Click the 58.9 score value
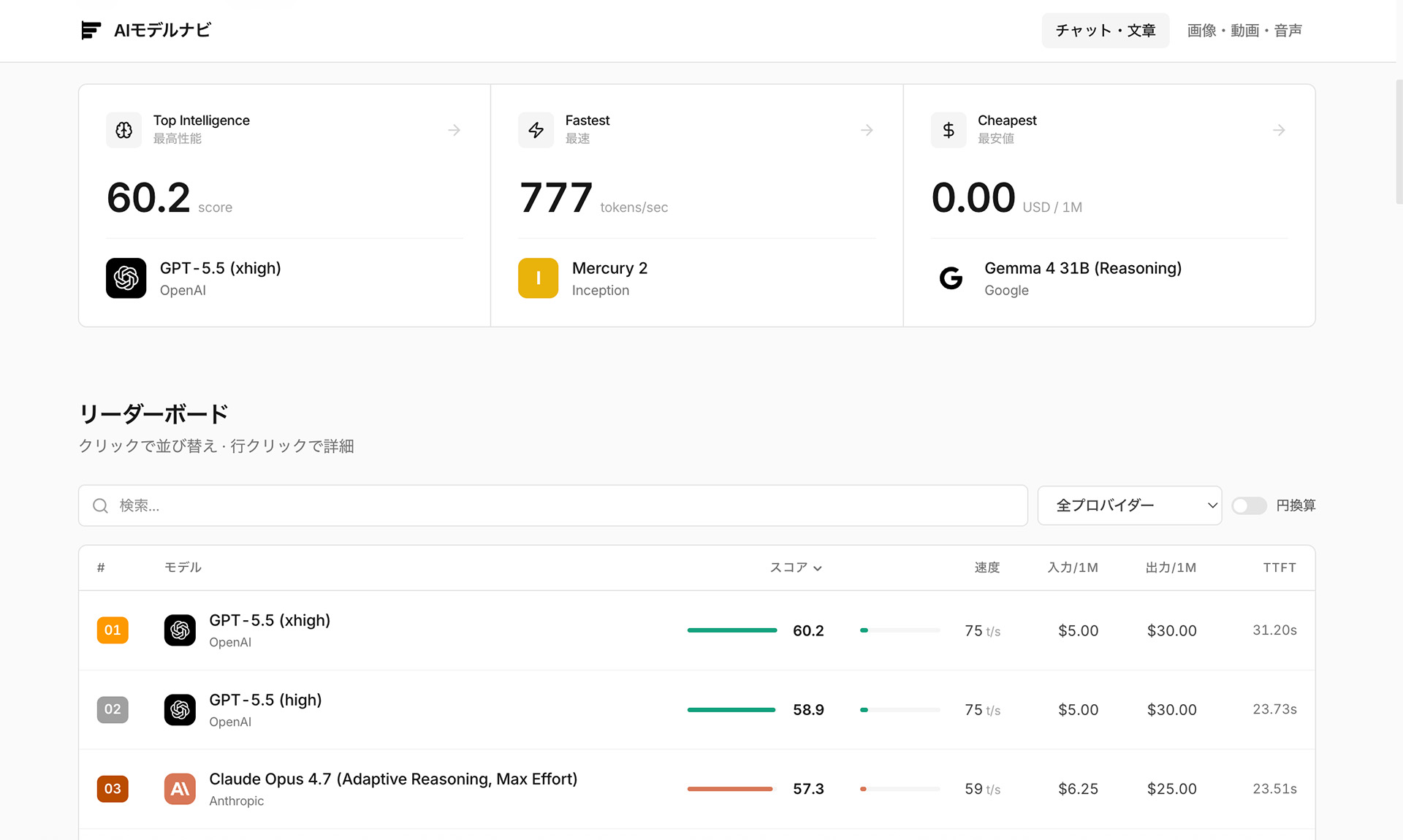This screenshot has height=840, width=1403. (x=808, y=710)
